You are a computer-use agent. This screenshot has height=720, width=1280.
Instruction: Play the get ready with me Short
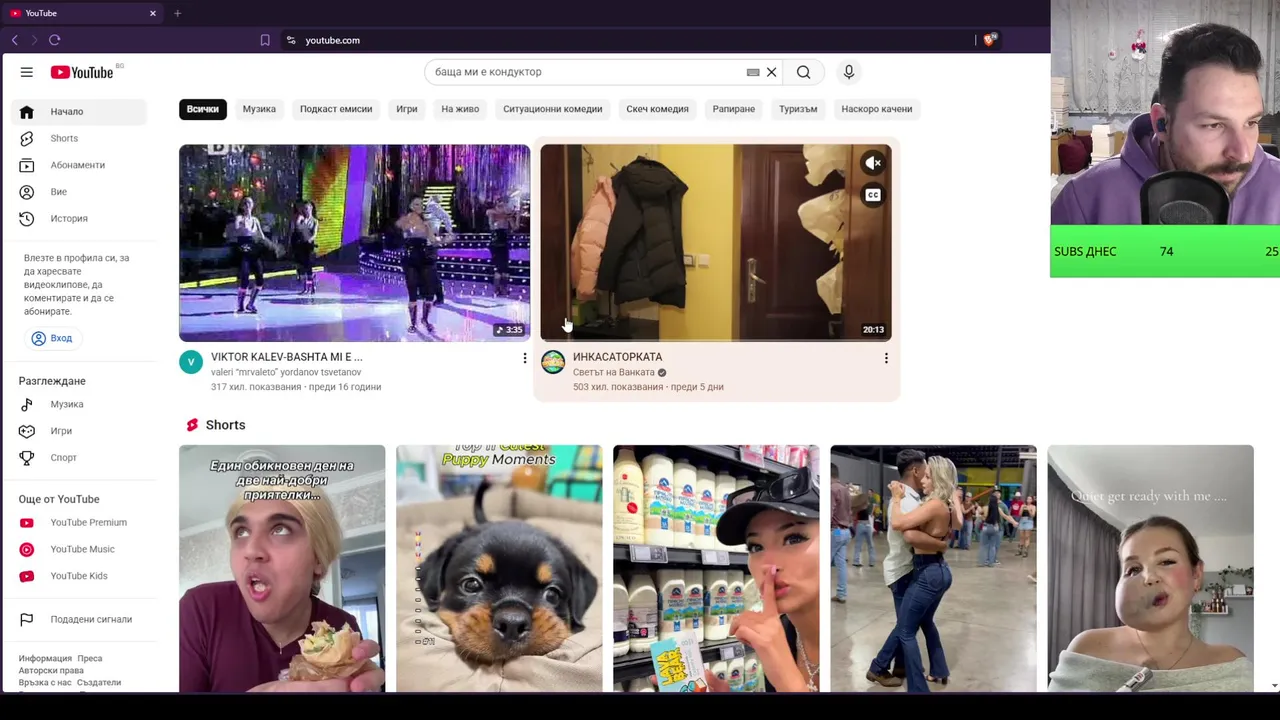pos(1150,568)
